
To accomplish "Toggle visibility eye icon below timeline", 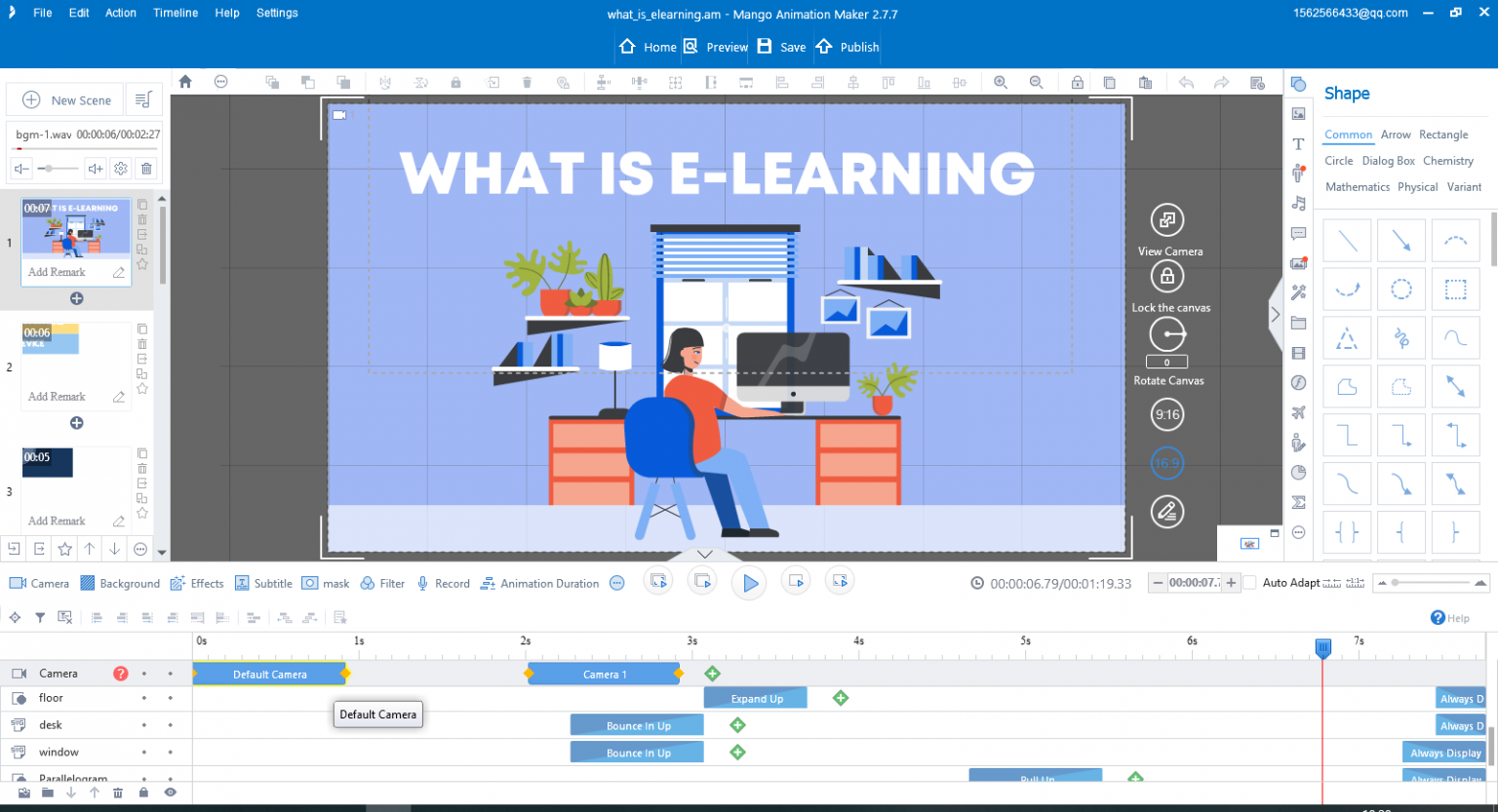I will 170,793.
